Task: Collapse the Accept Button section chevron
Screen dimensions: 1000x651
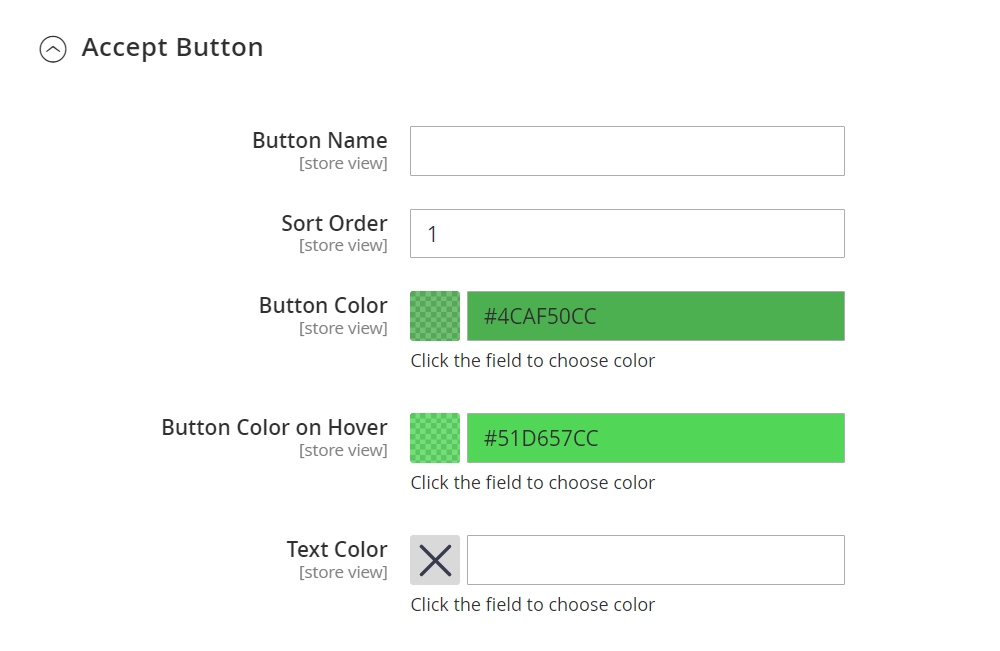Action: pyautogui.click(x=53, y=49)
